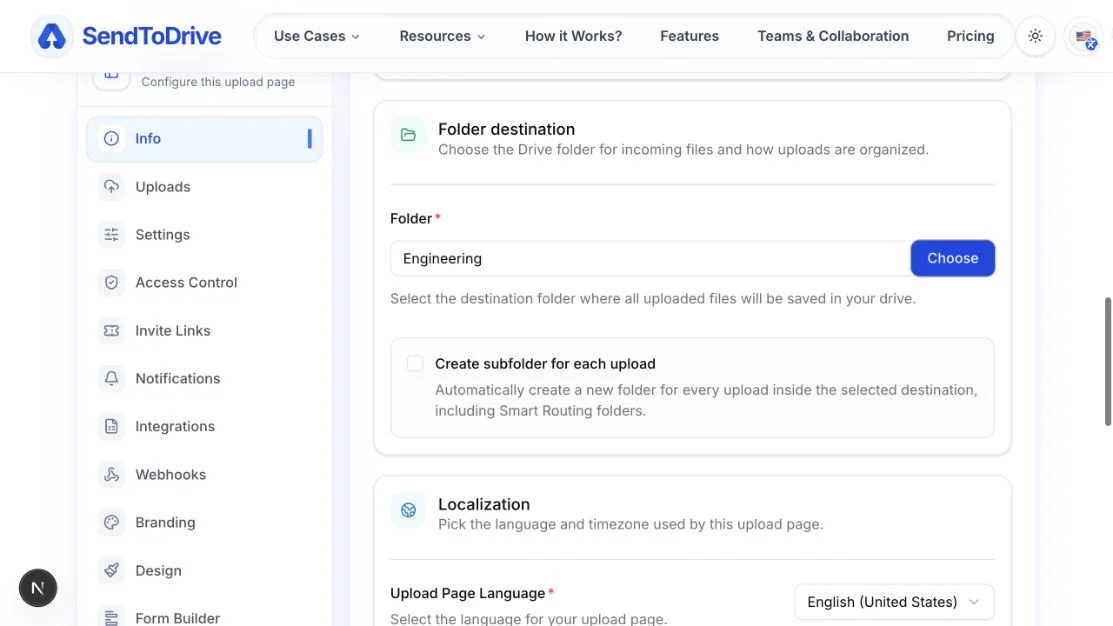Click the Design brush icon
Viewport: 1113px width, 626px height.
point(111,571)
